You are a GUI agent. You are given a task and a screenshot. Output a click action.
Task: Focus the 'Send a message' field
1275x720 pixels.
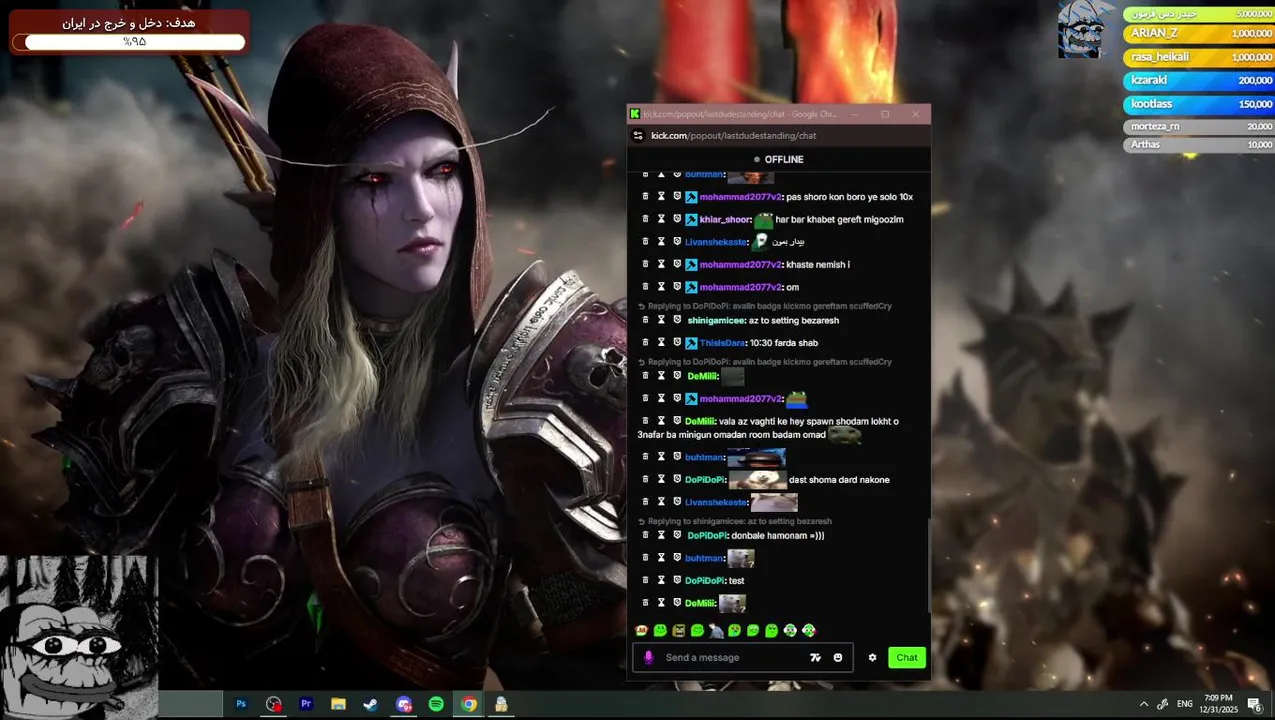click(x=742, y=657)
